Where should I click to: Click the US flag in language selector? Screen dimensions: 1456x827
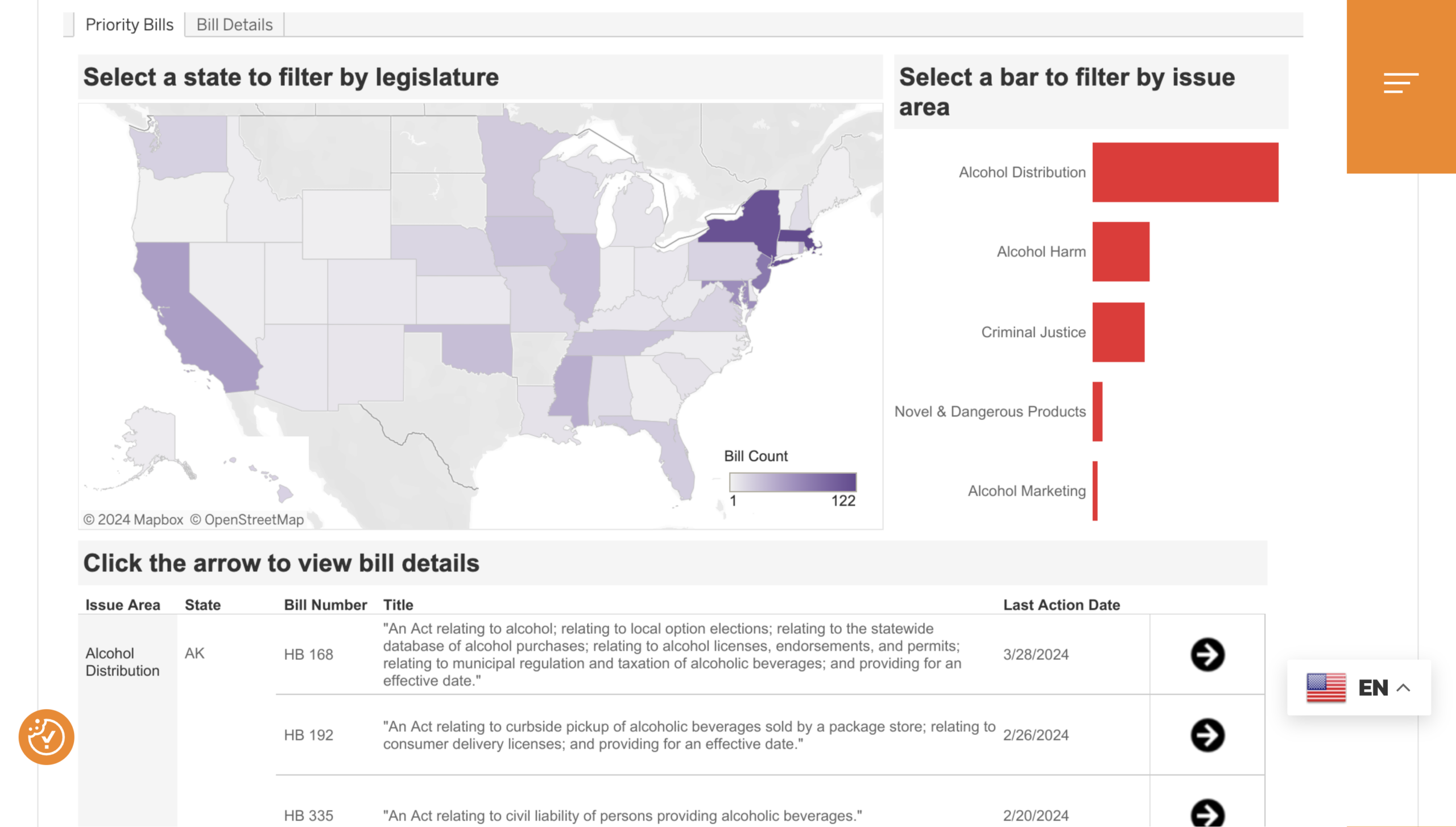(1325, 688)
